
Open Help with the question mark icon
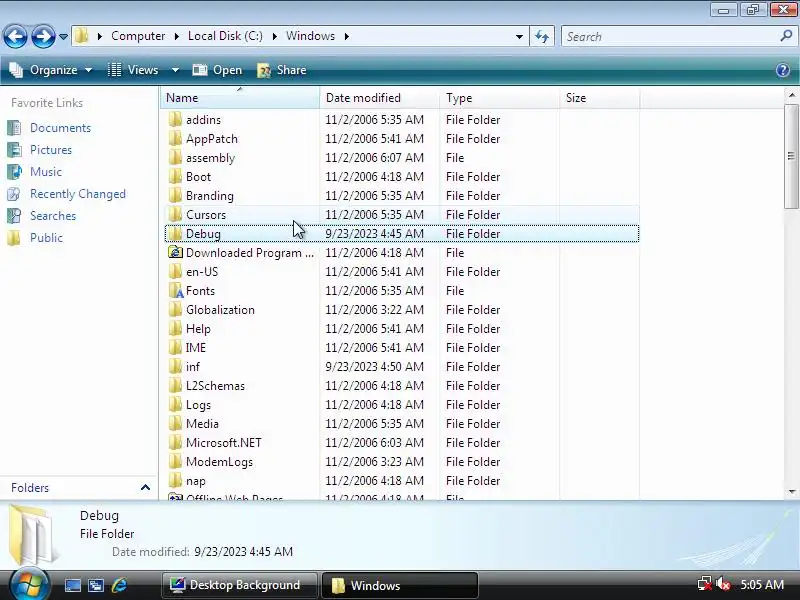[783, 70]
